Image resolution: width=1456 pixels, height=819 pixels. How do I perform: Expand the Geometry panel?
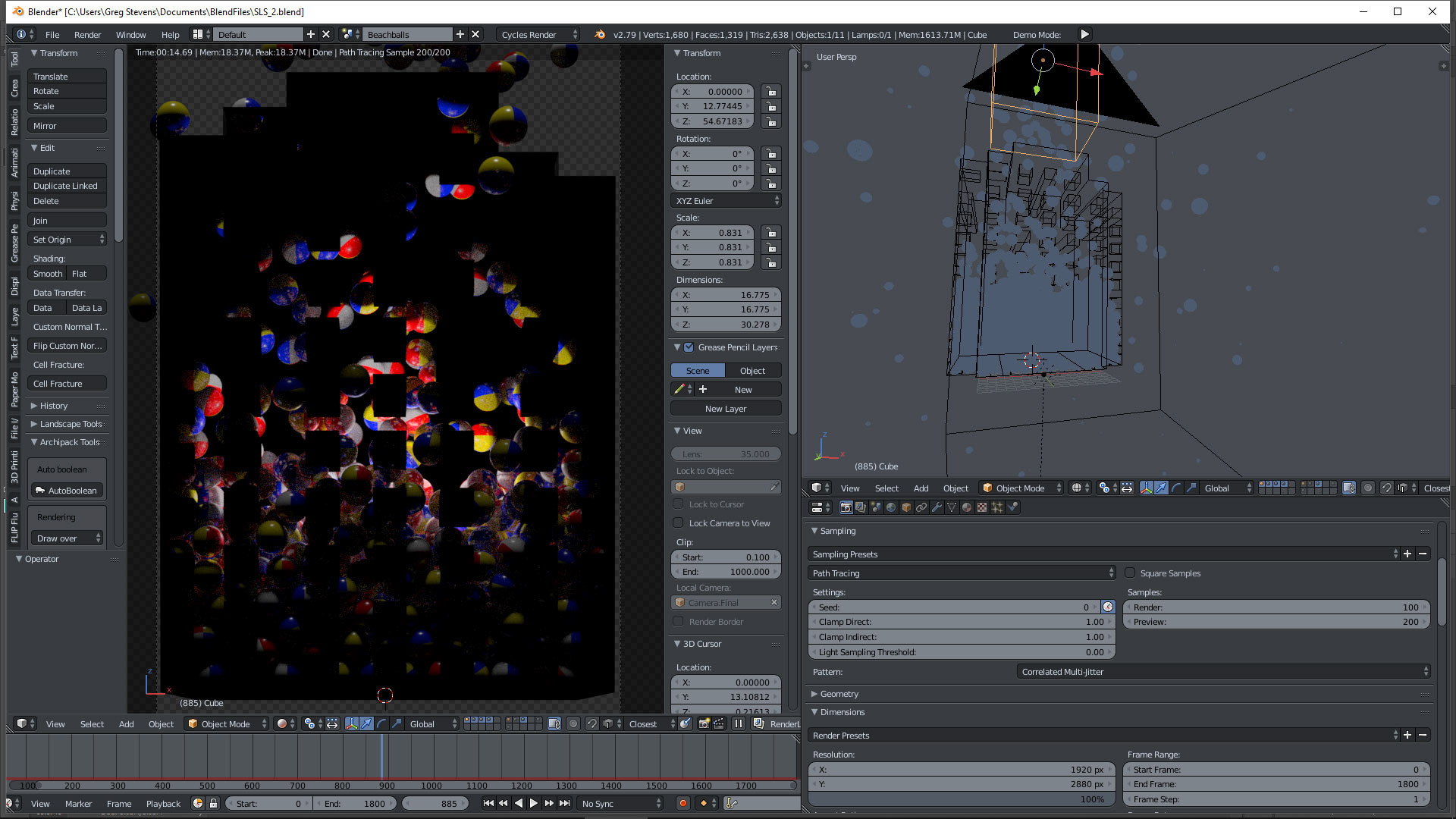click(x=839, y=694)
